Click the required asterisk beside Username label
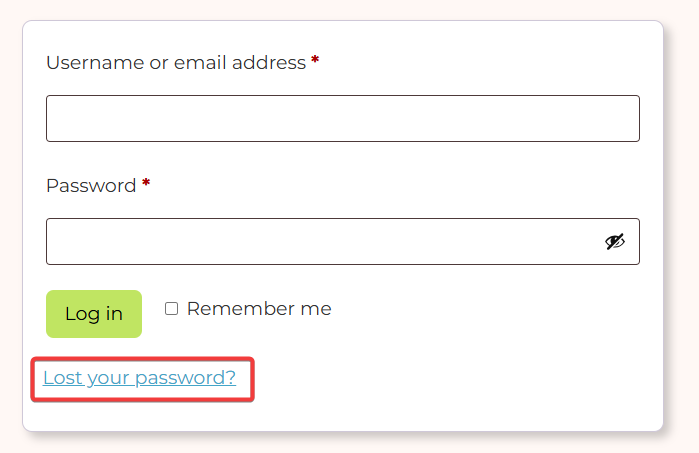 pyautogui.click(x=315, y=61)
